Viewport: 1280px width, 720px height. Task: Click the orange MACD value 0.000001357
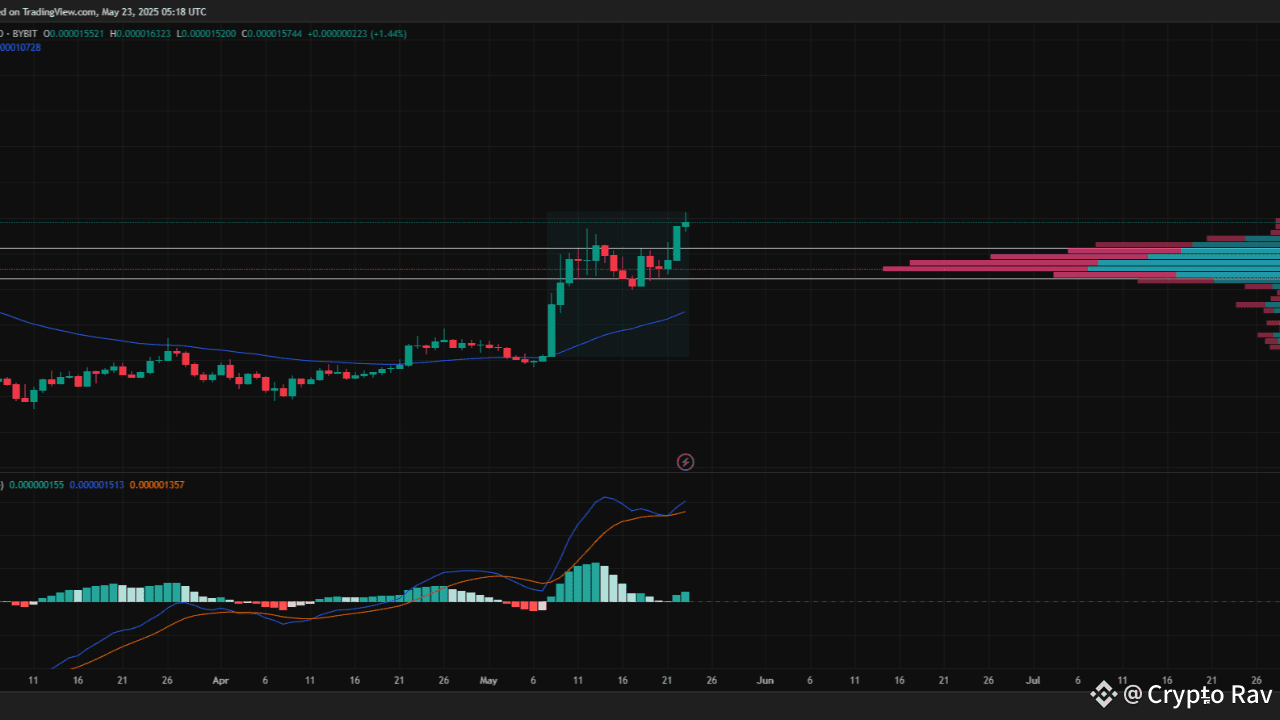pyautogui.click(x=156, y=484)
